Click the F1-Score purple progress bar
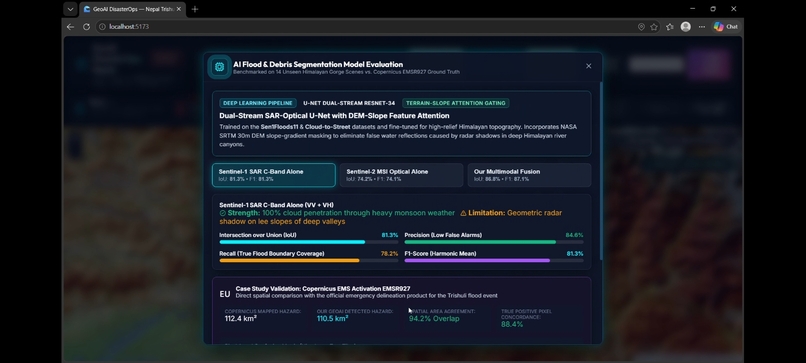This screenshot has width=806, height=363. point(494,261)
